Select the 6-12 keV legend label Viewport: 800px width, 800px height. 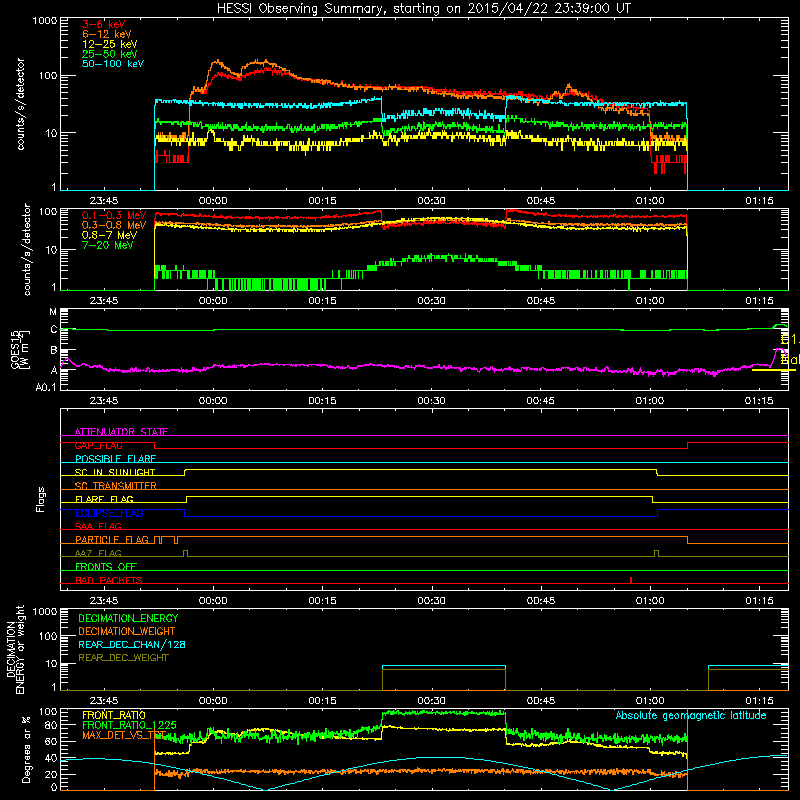[x=107, y=34]
